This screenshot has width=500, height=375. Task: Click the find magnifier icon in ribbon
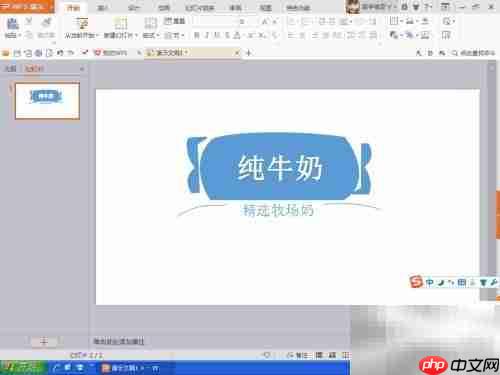pos(446,22)
